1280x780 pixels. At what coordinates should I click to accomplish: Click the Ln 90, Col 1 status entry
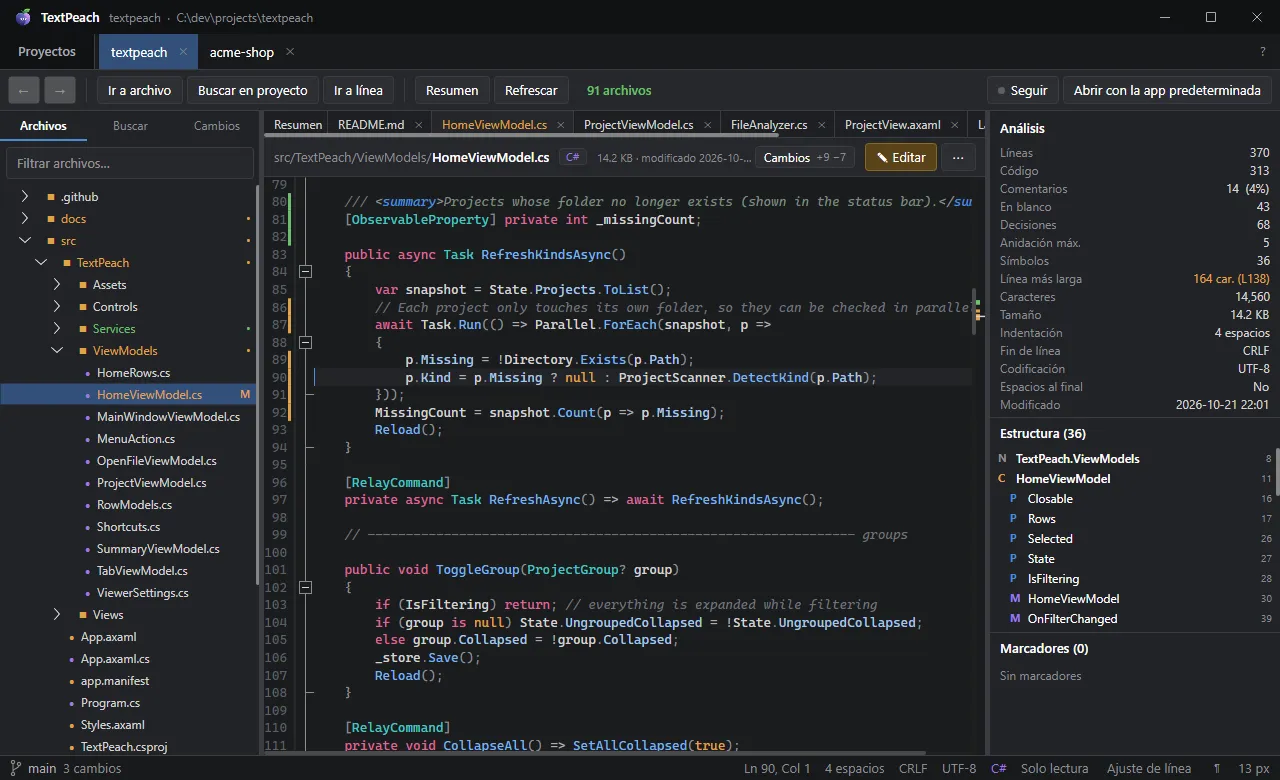[x=777, y=769]
